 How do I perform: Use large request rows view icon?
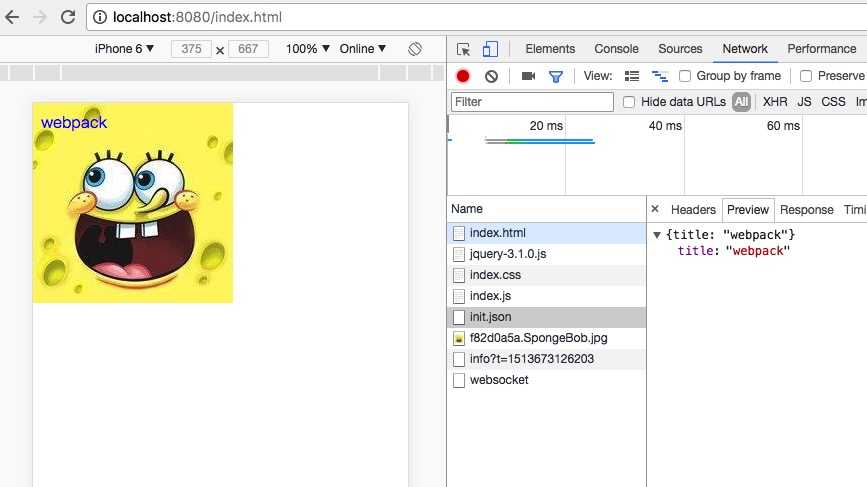(x=631, y=76)
